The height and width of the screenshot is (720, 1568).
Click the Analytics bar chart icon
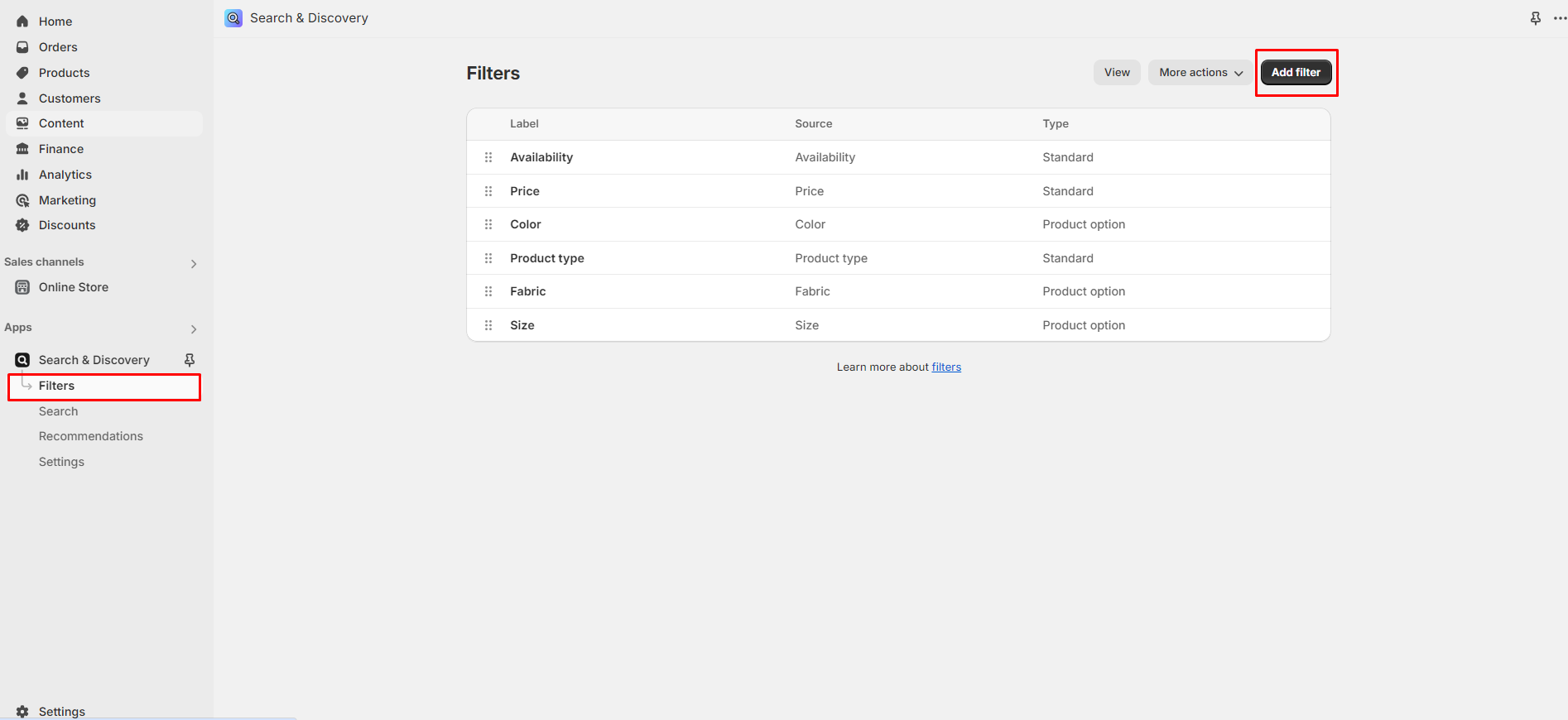pos(22,175)
